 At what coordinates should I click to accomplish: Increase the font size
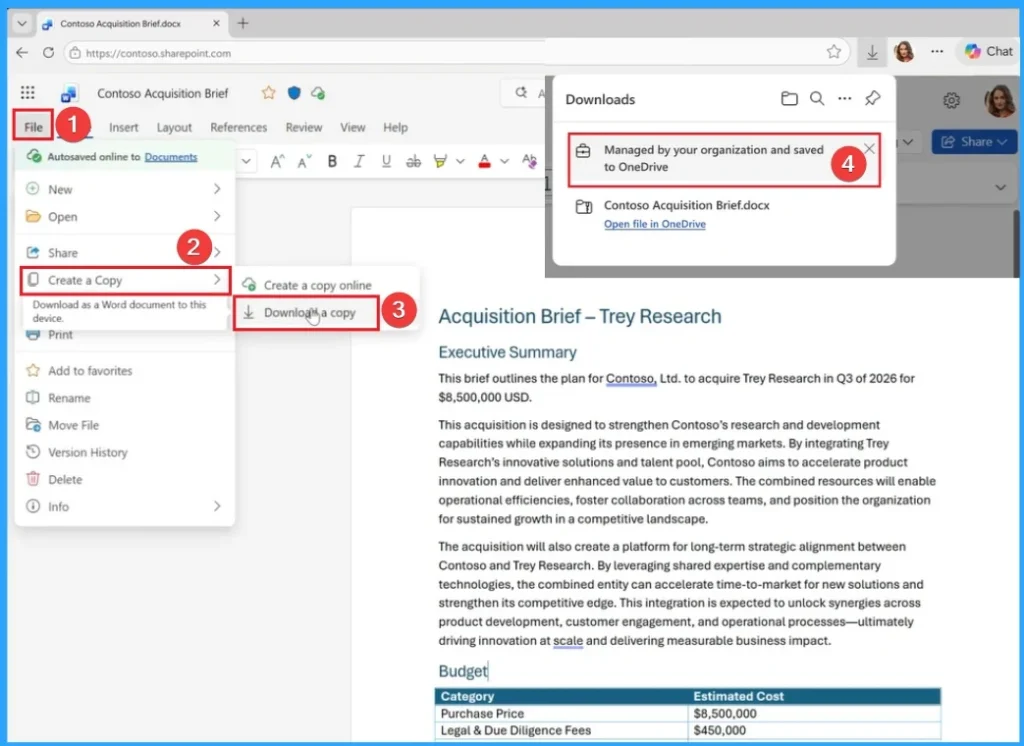click(x=277, y=160)
